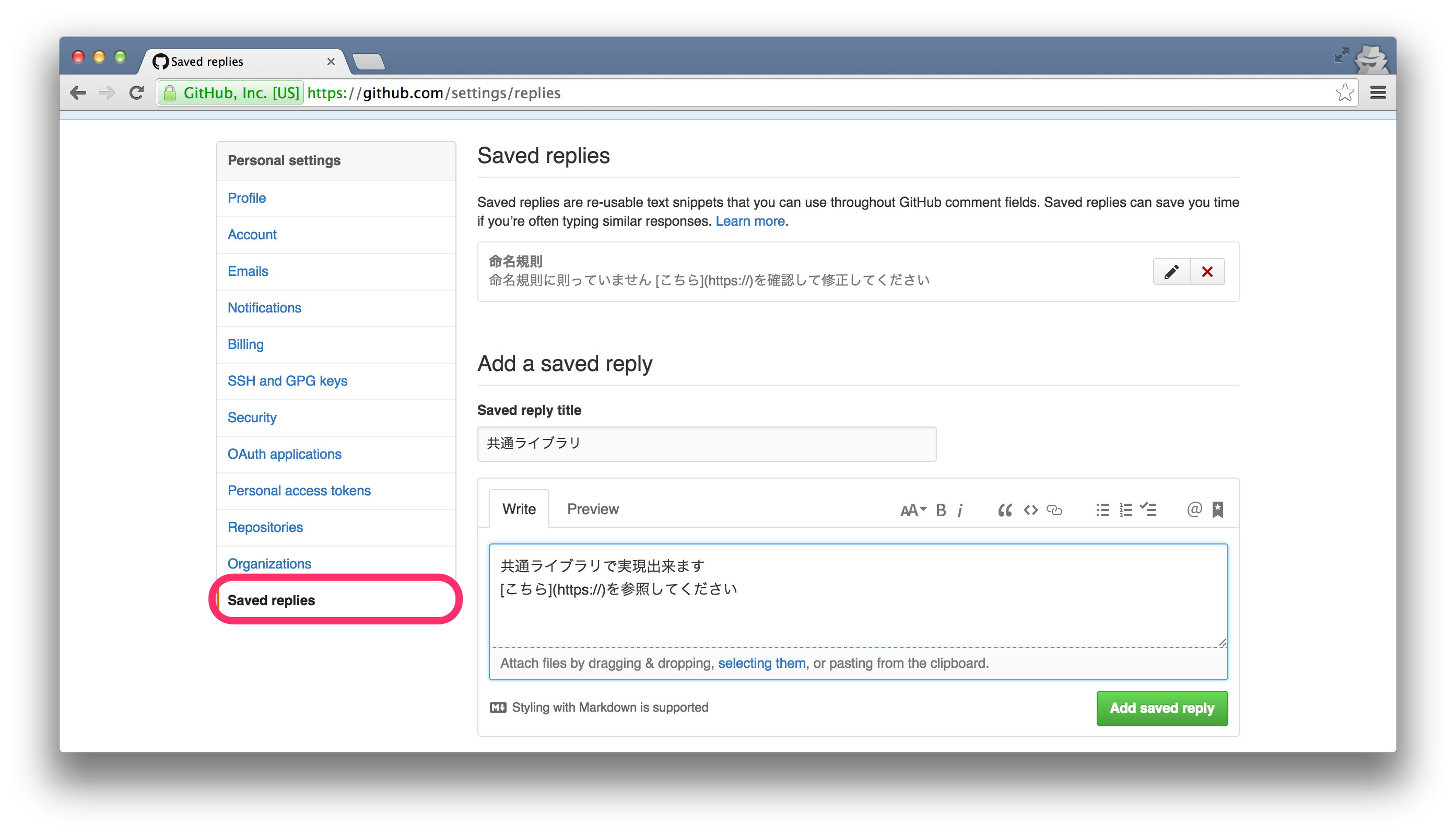Click the Saved reply title field
Viewport: 1456px width, 835px height.
point(707,443)
